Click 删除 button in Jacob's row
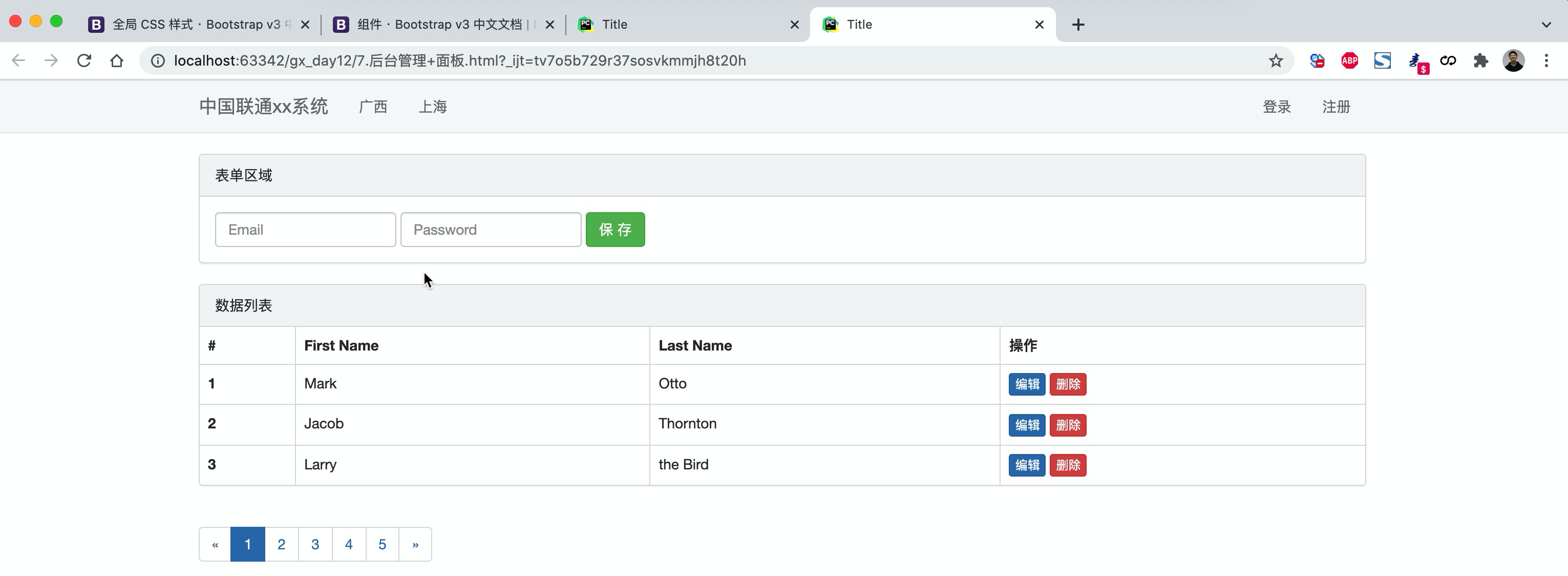Screen dimensions: 1568x576 click(x=1068, y=425)
